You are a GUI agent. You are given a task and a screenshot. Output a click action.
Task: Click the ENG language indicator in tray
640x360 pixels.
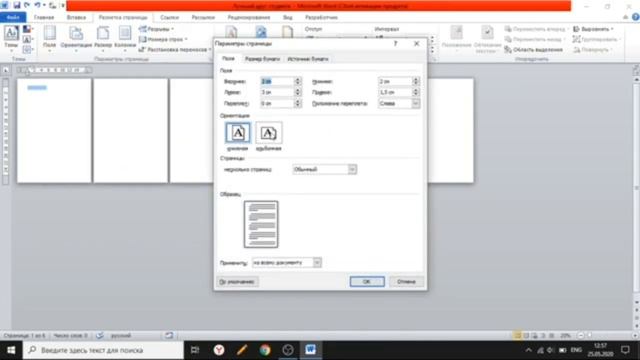[x=576, y=350]
